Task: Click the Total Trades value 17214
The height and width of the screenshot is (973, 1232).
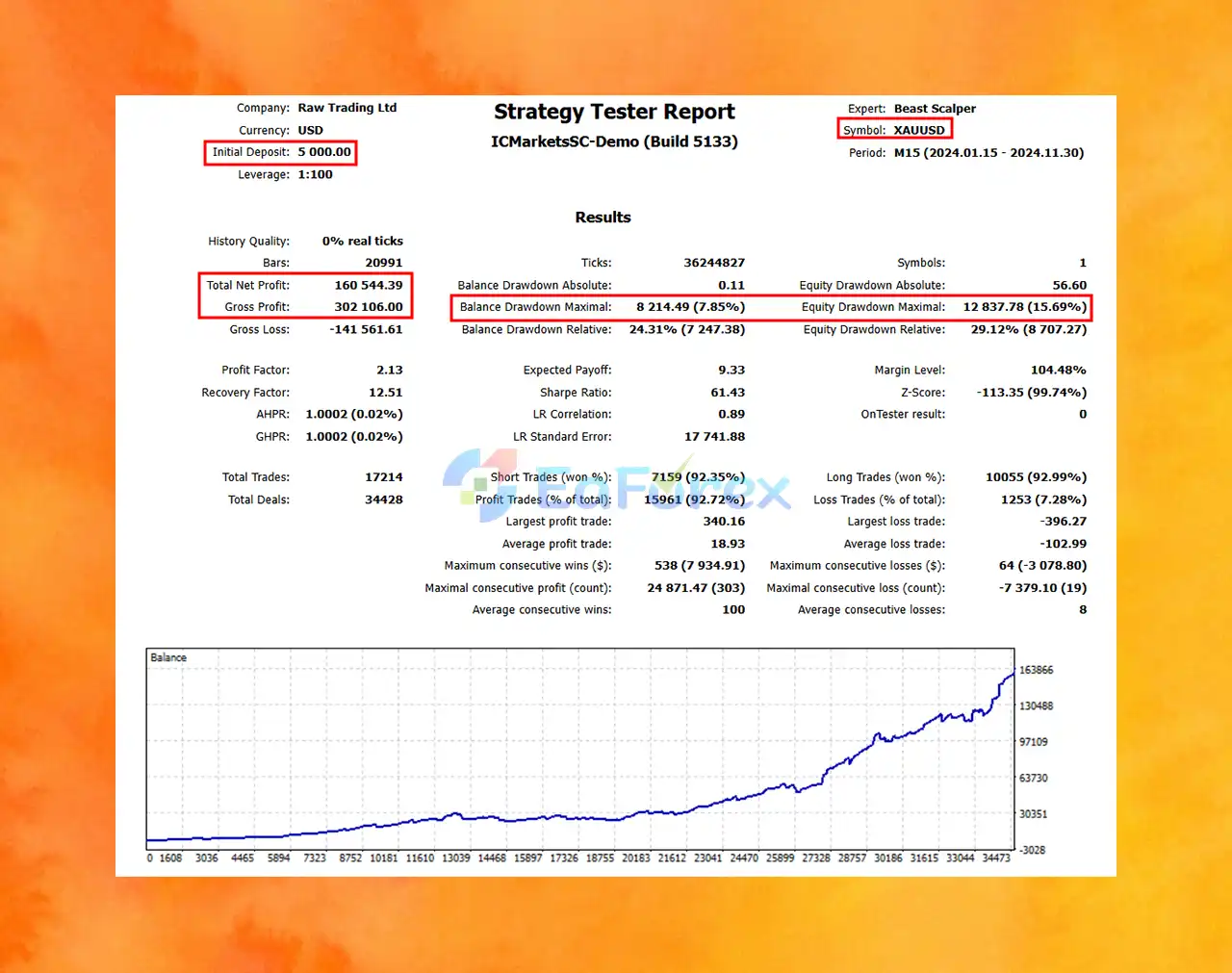Action: [x=384, y=477]
